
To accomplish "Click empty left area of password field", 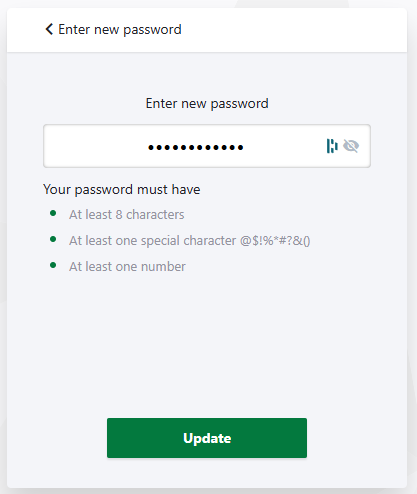I will [x=95, y=146].
